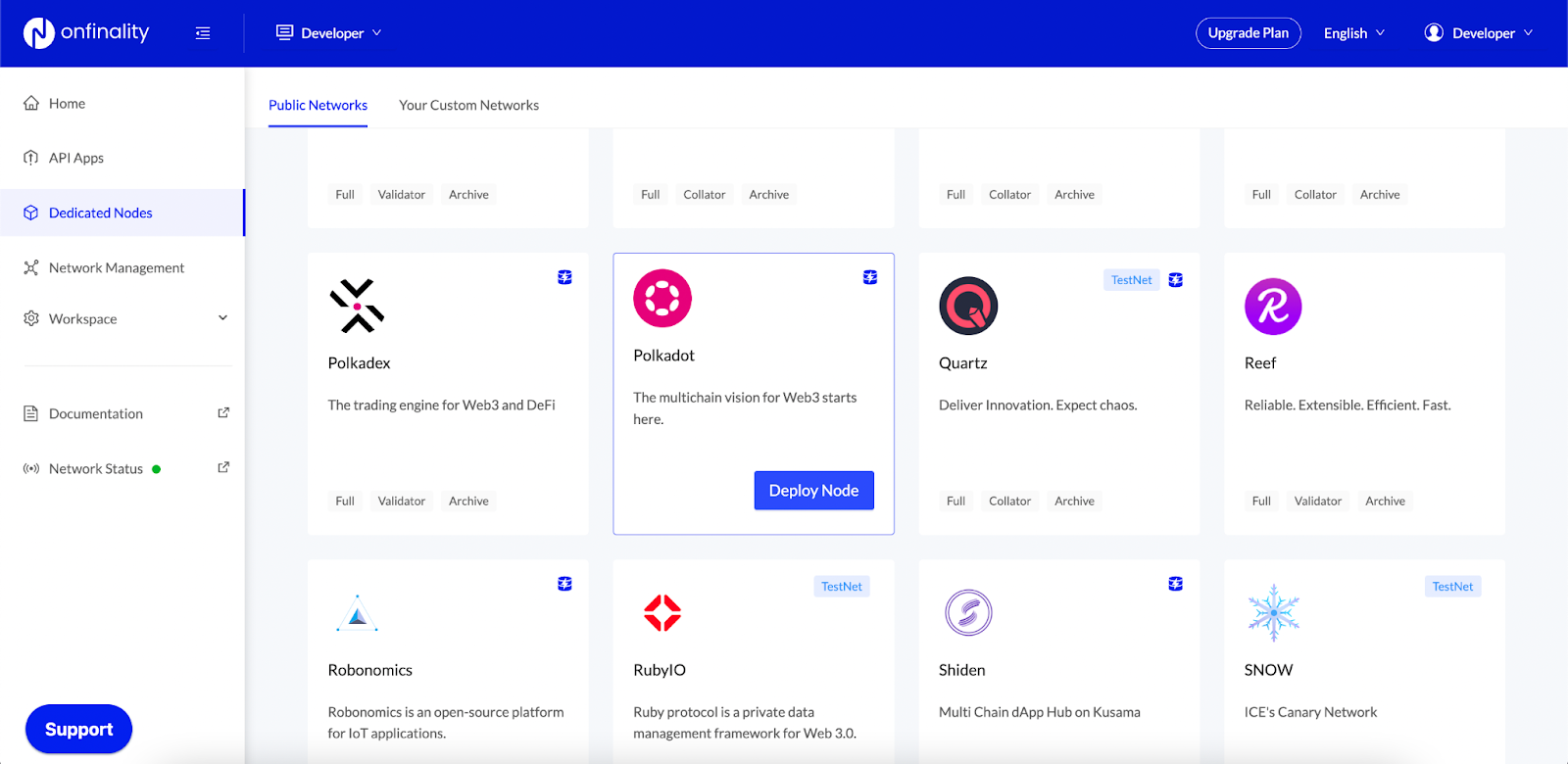Open the Developer workspace switcher dropdown
The image size is (1568, 764).
329,33
